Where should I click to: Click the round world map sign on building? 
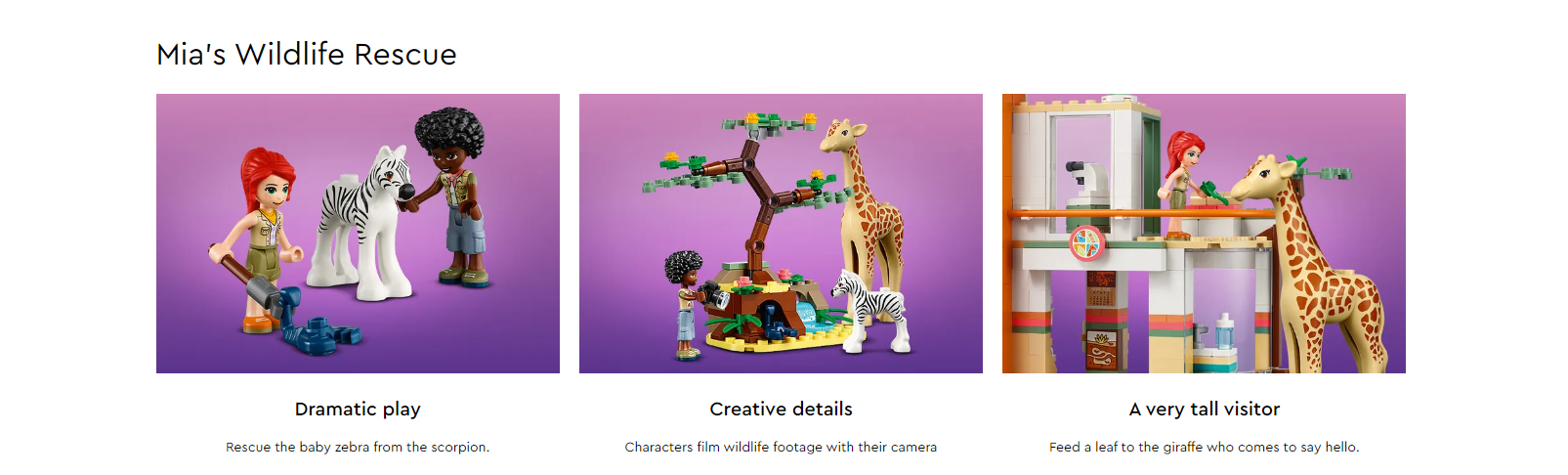1085,242
